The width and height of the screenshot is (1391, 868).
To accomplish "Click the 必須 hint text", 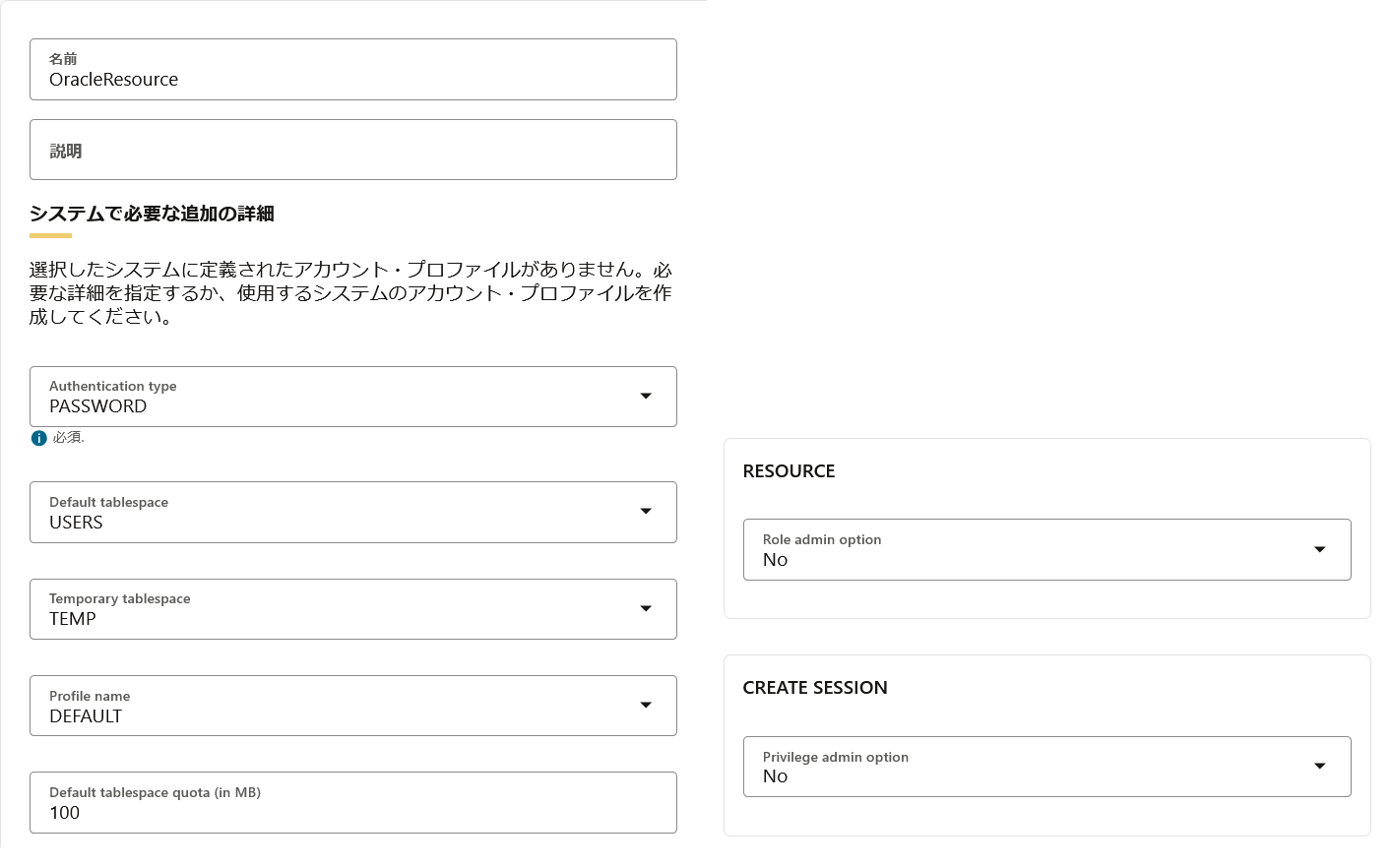I will coord(68,438).
